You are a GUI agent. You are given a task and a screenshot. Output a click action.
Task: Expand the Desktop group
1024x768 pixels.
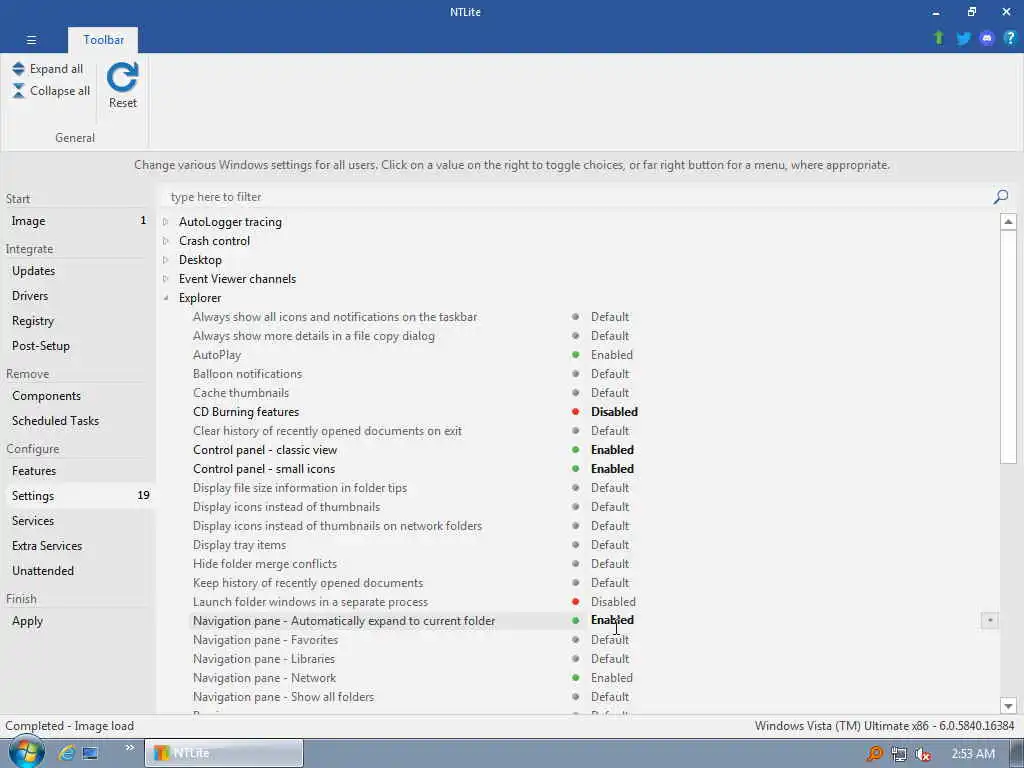(x=166, y=259)
